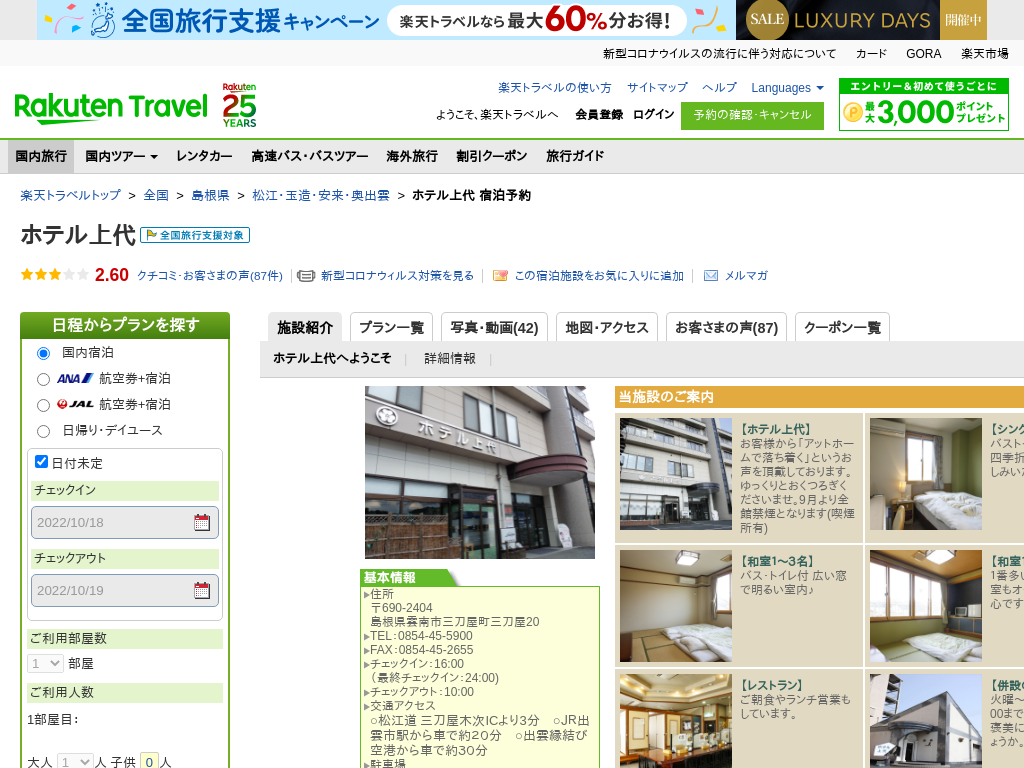Open the 部屋 room count dropdown

pyautogui.click(x=45, y=664)
